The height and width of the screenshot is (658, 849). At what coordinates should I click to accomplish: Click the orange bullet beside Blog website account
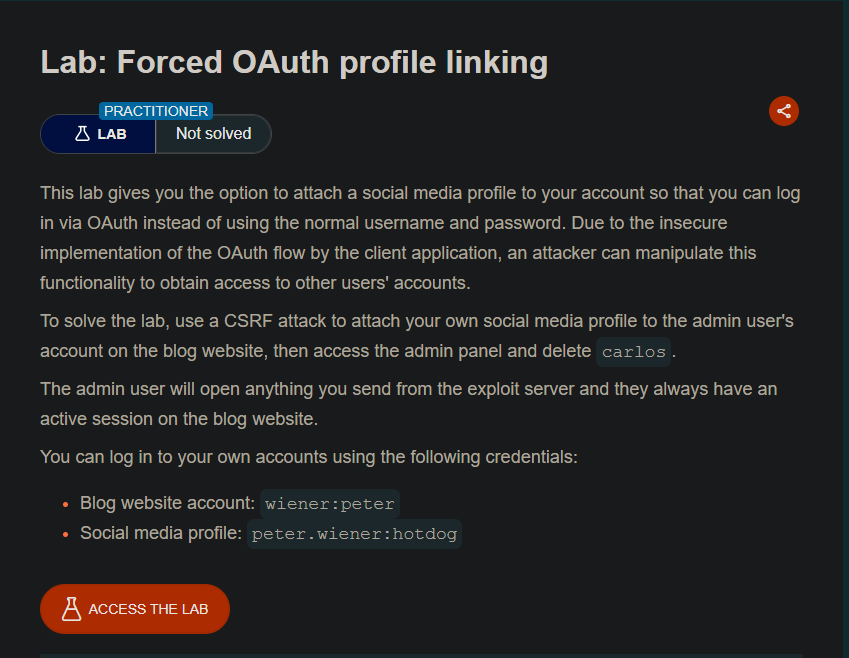[66, 504]
